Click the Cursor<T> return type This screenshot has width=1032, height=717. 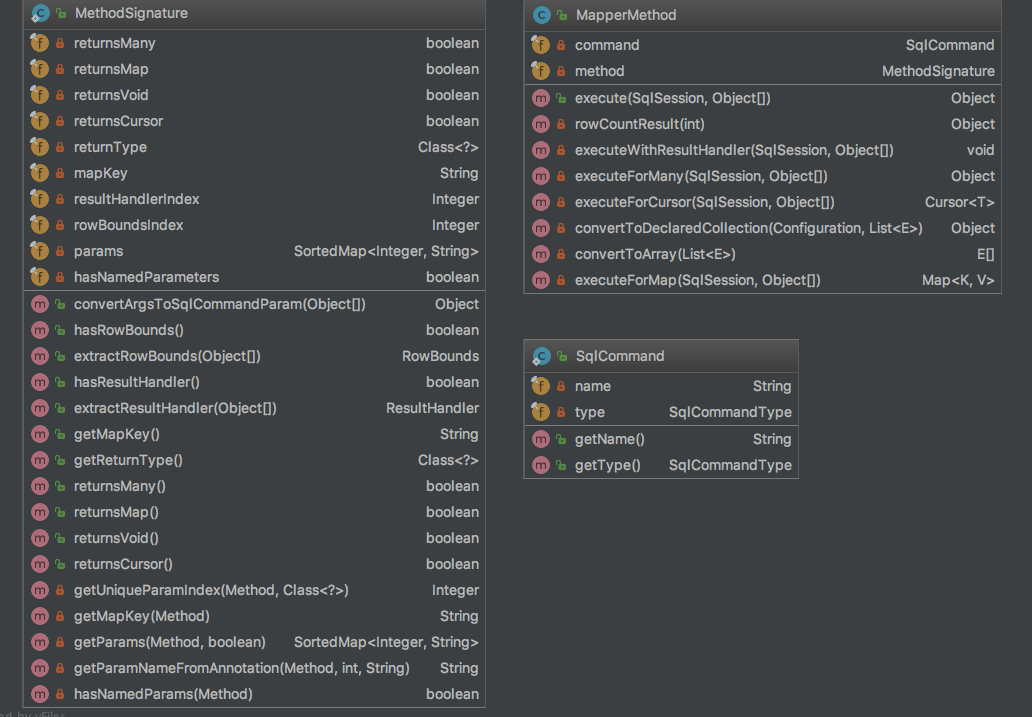[x=960, y=203]
